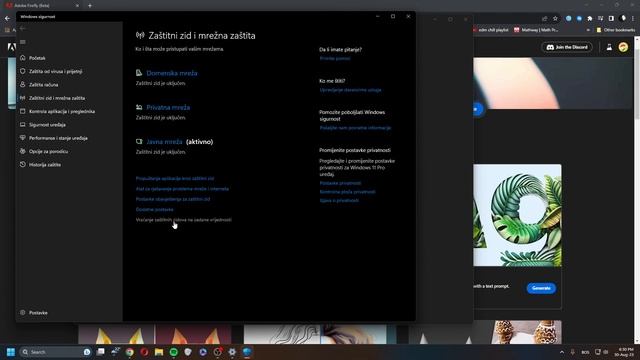Click the beaker labs icon in Firefly header
Image resolution: width=640 pixels, height=360 pixels.
(609, 47)
